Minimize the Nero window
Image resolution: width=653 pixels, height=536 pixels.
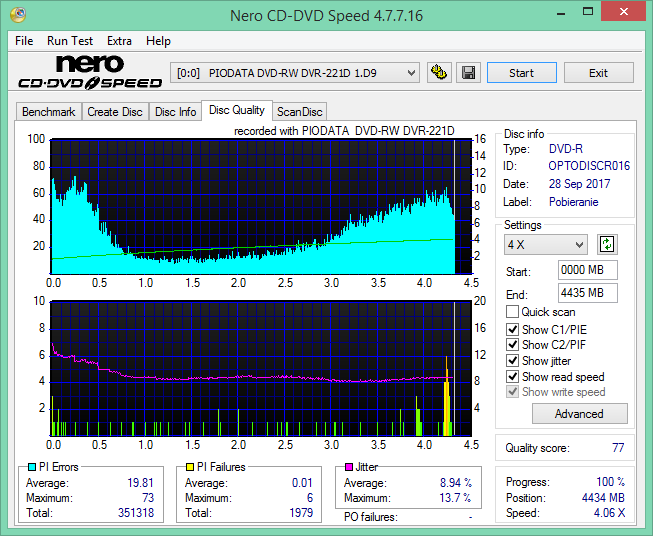561,12
